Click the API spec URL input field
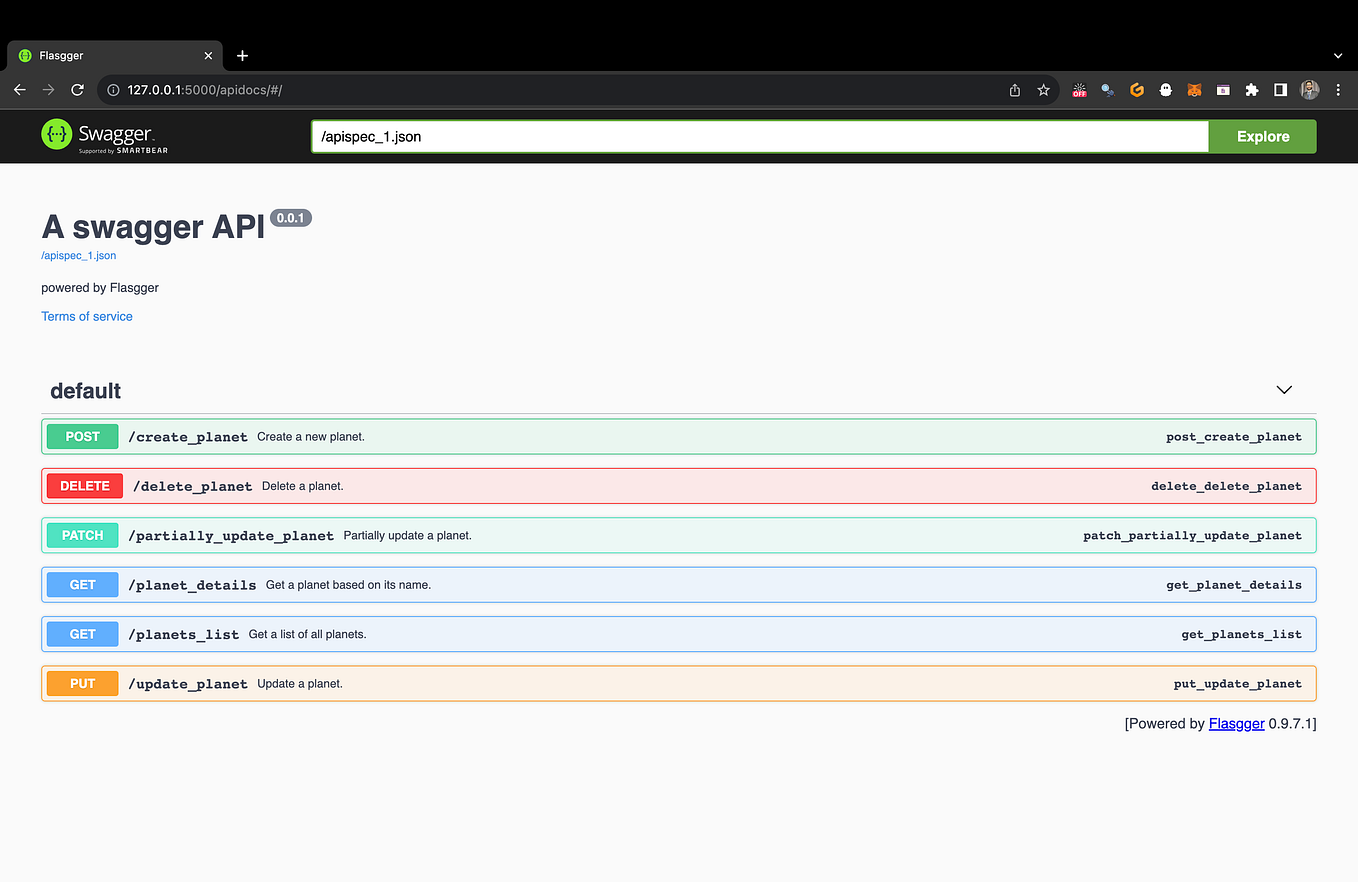This screenshot has height=882, width=1358. click(x=700, y=136)
